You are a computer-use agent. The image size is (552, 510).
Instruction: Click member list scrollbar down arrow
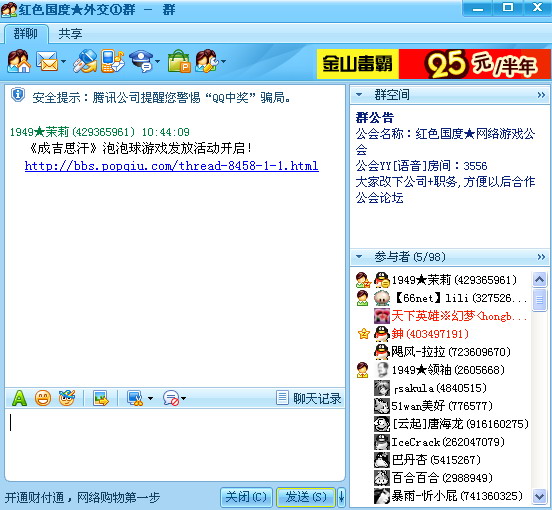pos(539,497)
